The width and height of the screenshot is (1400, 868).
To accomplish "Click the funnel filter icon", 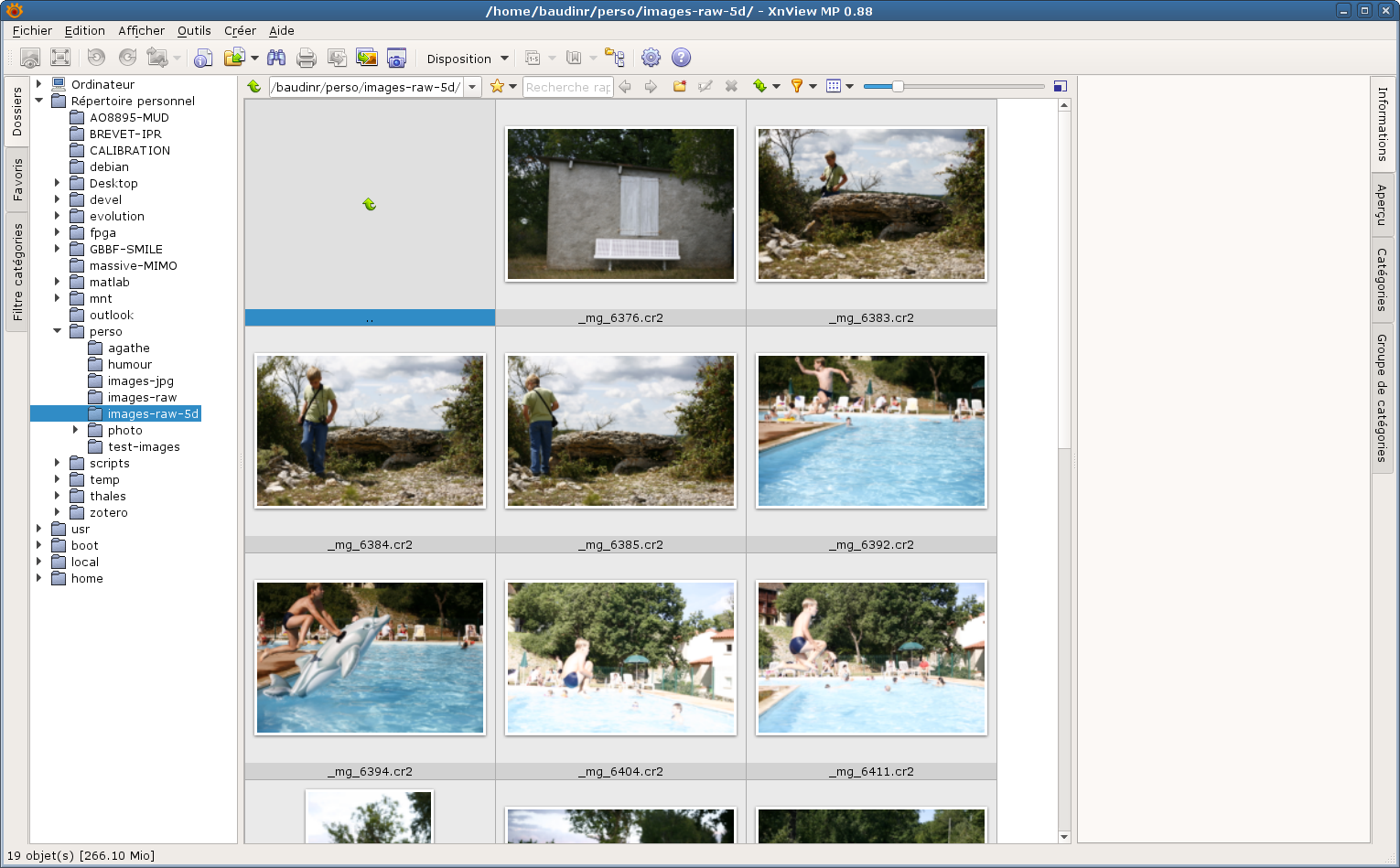I will (797, 86).
